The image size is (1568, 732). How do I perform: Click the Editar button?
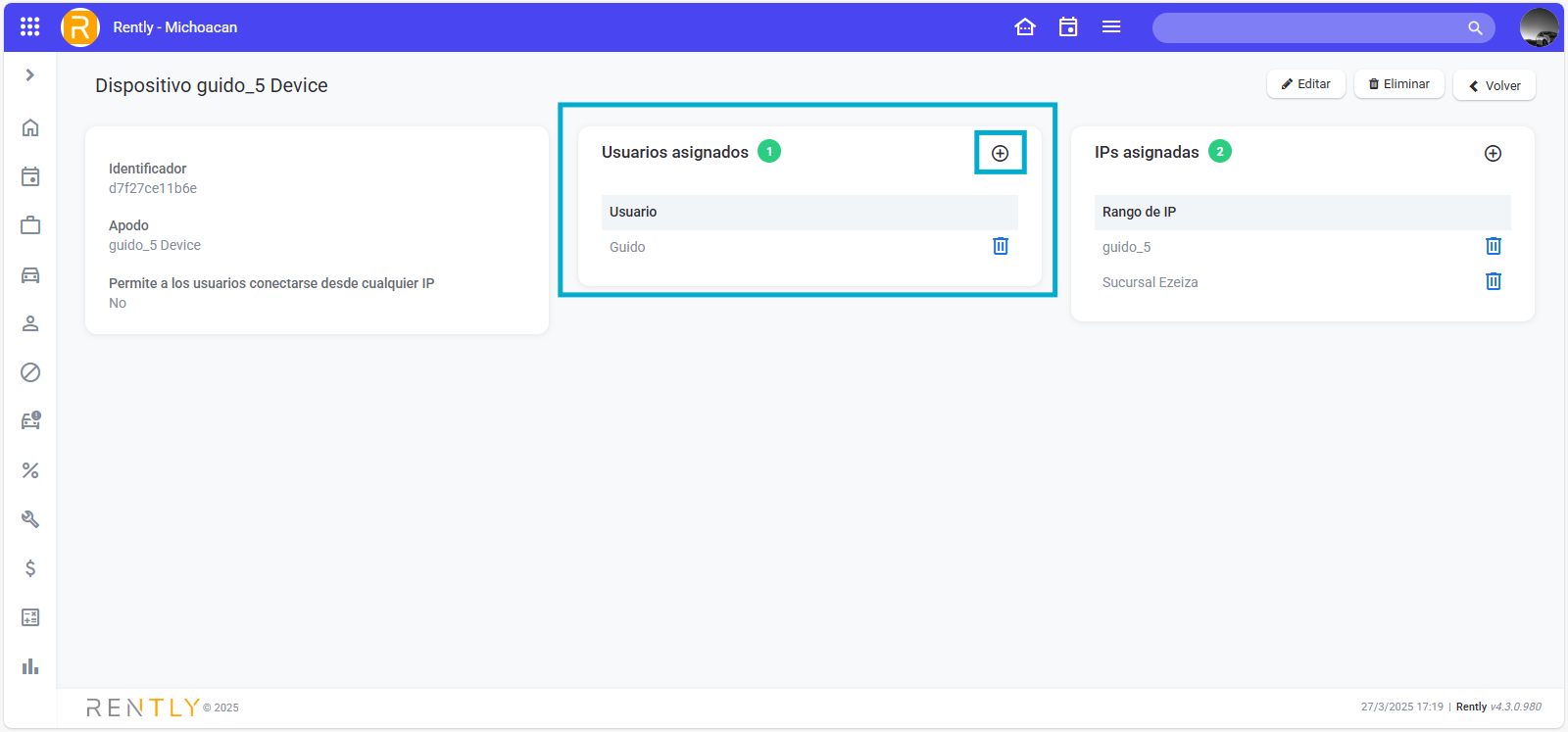pos(1306,84)
